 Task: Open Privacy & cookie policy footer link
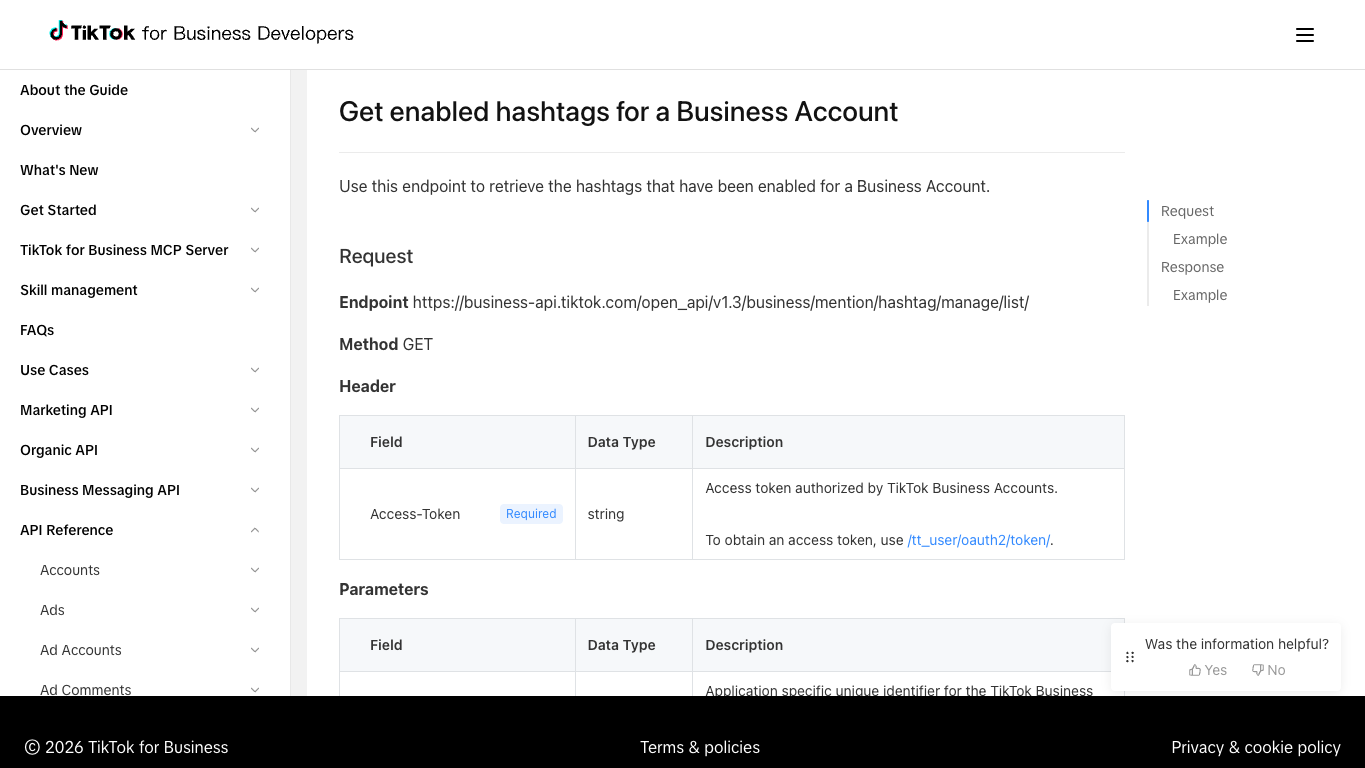click(1256, 747)
